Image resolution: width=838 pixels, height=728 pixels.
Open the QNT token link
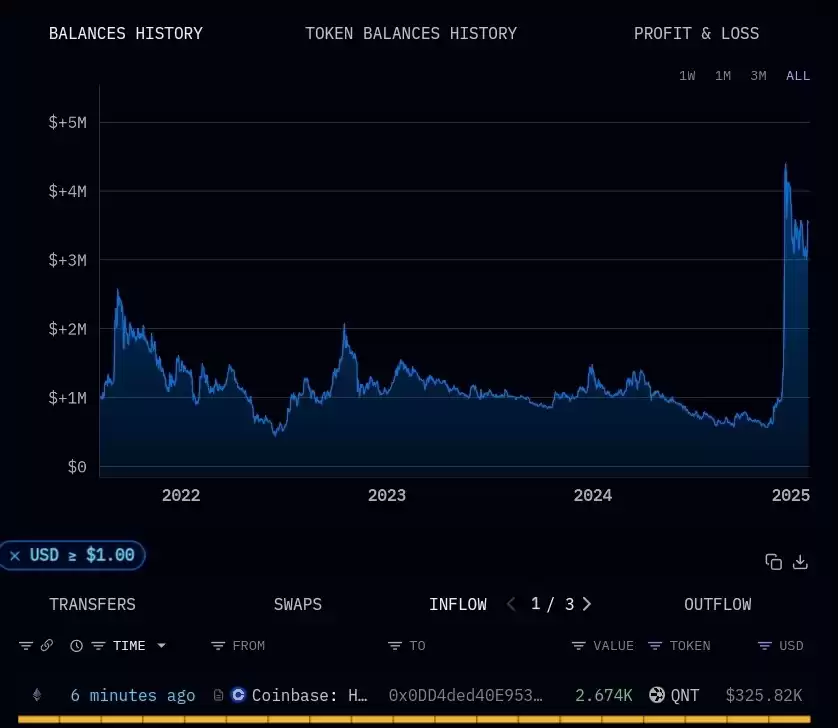coord(685,695)
